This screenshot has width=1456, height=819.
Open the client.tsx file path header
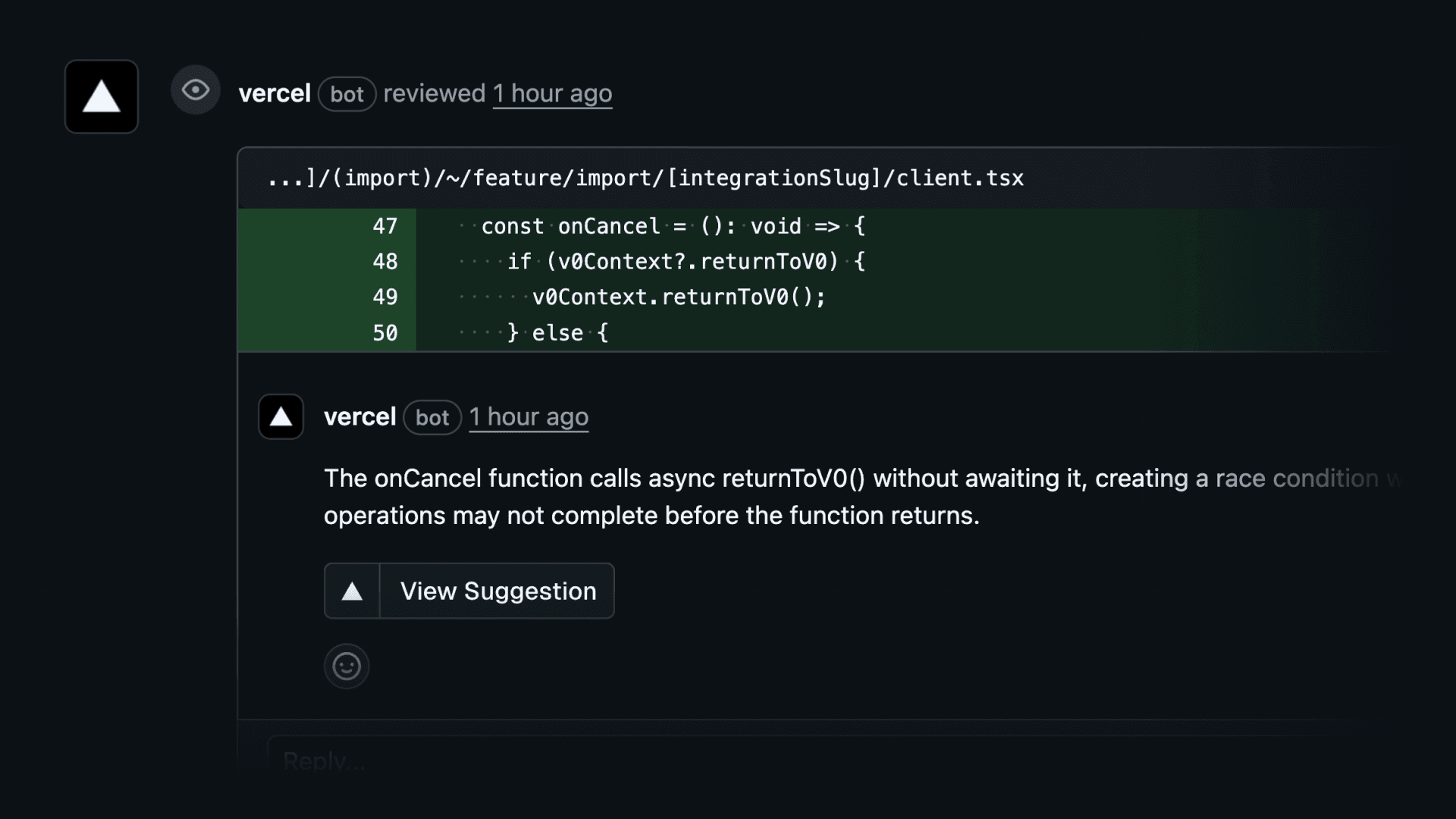click(645, 178)
